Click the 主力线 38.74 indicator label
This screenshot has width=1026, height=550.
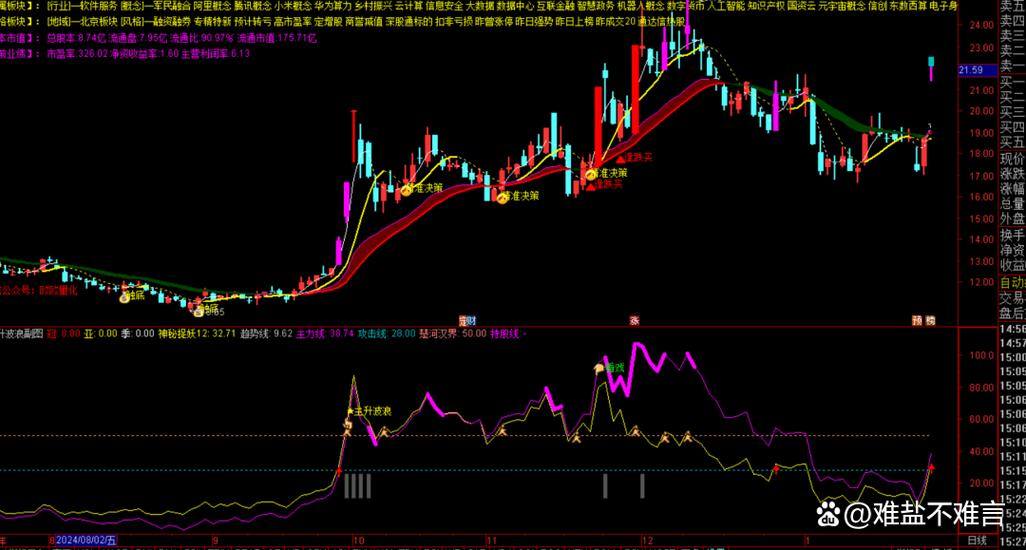(x=325, y=334)
